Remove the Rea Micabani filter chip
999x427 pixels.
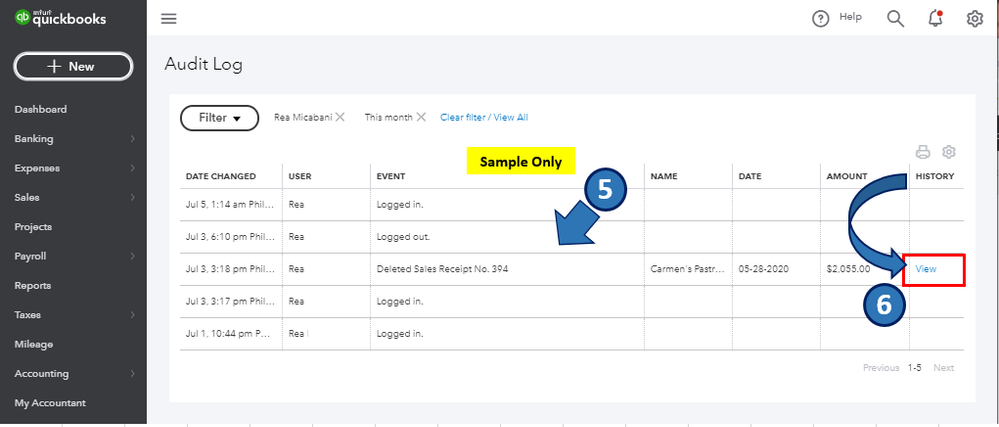click(x=340, y=117)
